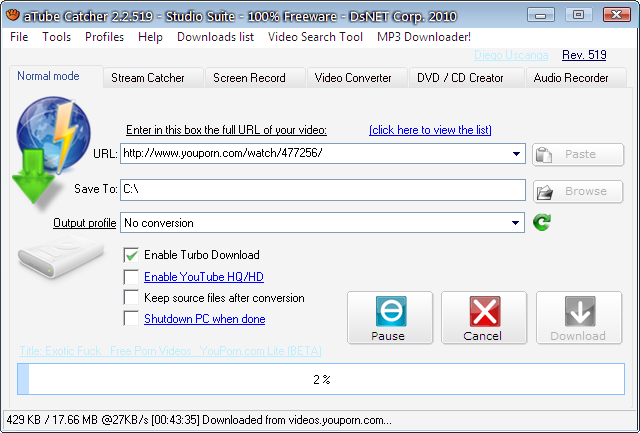This screenshot has height=433, width=640.
Task: Close the aTube Catcher window
Action: coord(616,15)
